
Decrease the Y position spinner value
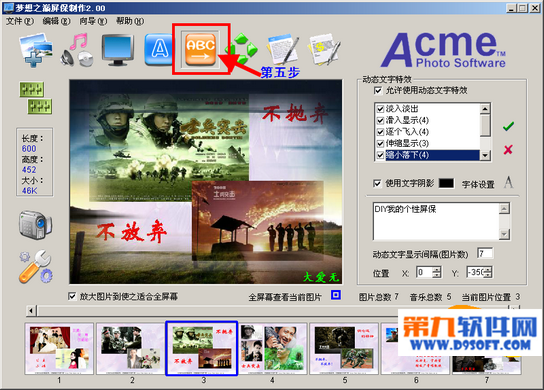[x=488, y=275]
